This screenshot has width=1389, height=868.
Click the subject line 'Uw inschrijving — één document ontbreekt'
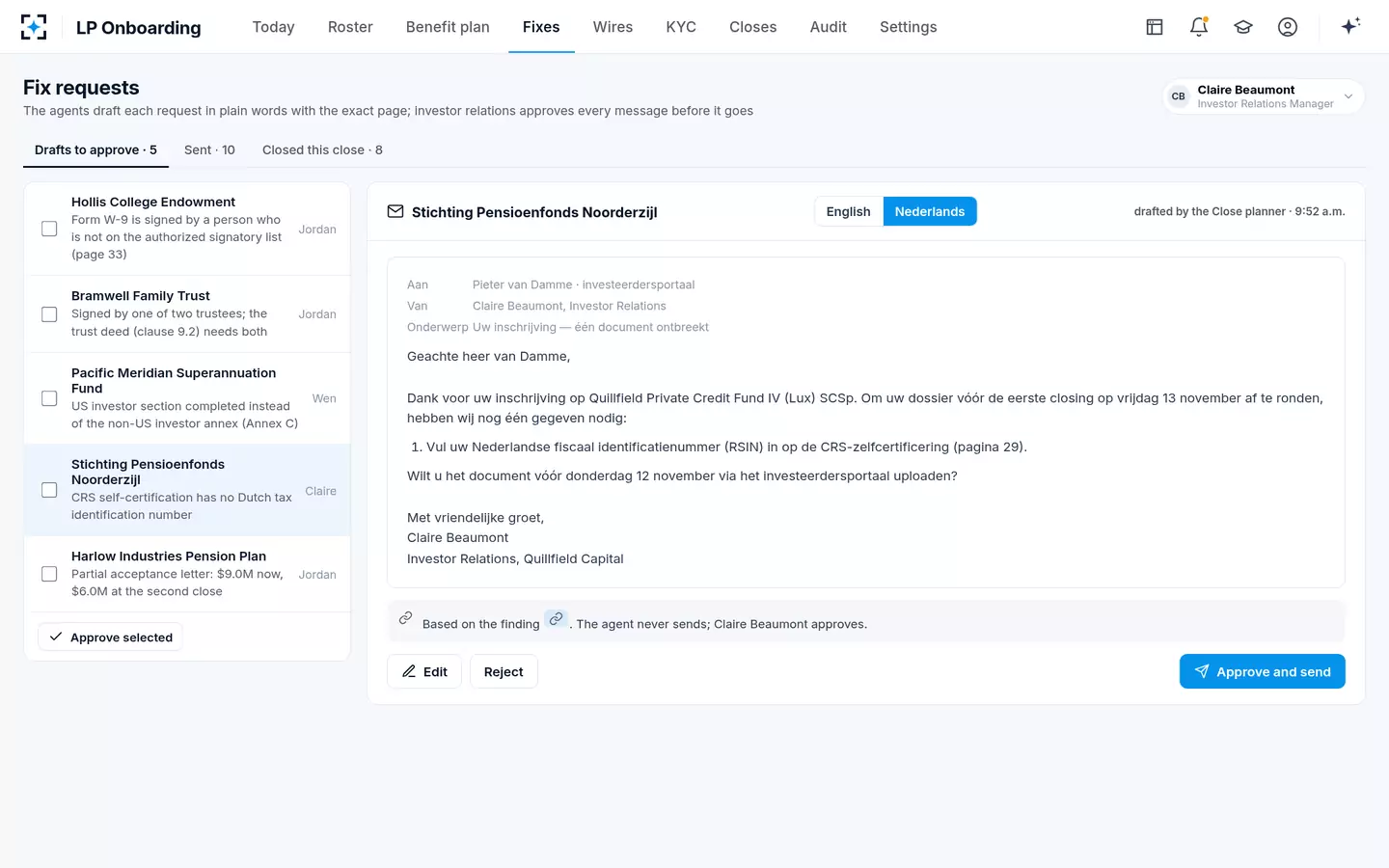click(x=590, y=327)
